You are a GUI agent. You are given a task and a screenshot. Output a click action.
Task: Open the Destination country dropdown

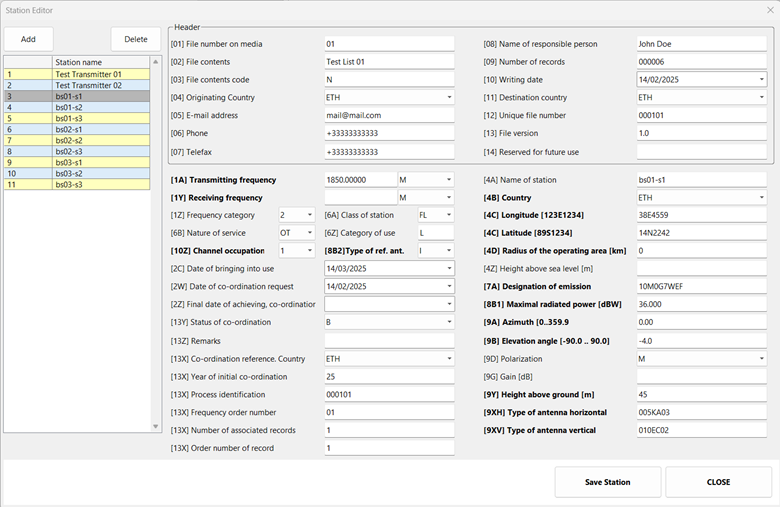click(761, 98)
